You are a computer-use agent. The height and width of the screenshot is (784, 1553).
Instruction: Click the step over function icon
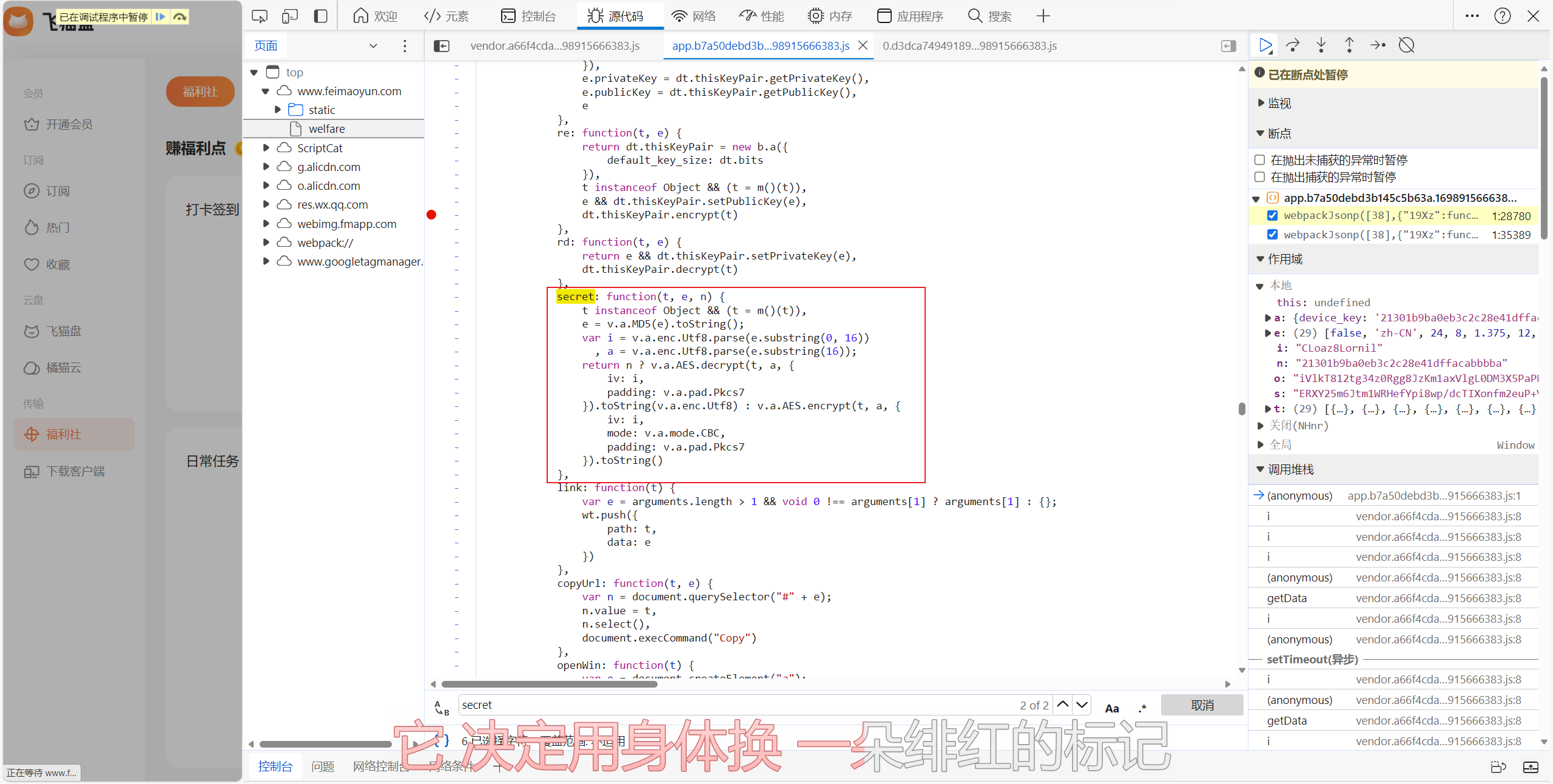coord(1293,45)
